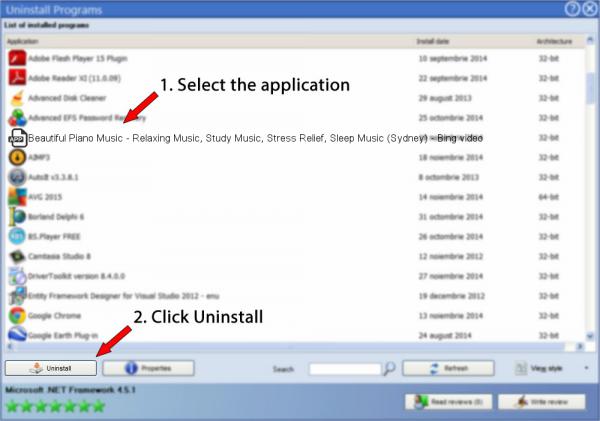Image resolution: width=600 pixels, height=421 pixels.
Task: Select 'BS.Player FREE' row text
Action: [54, 236]
